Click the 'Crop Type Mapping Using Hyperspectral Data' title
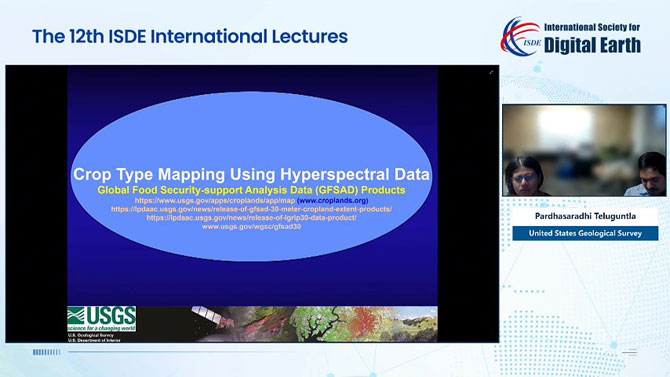670x377 pixels. click(x=251, y=174)
